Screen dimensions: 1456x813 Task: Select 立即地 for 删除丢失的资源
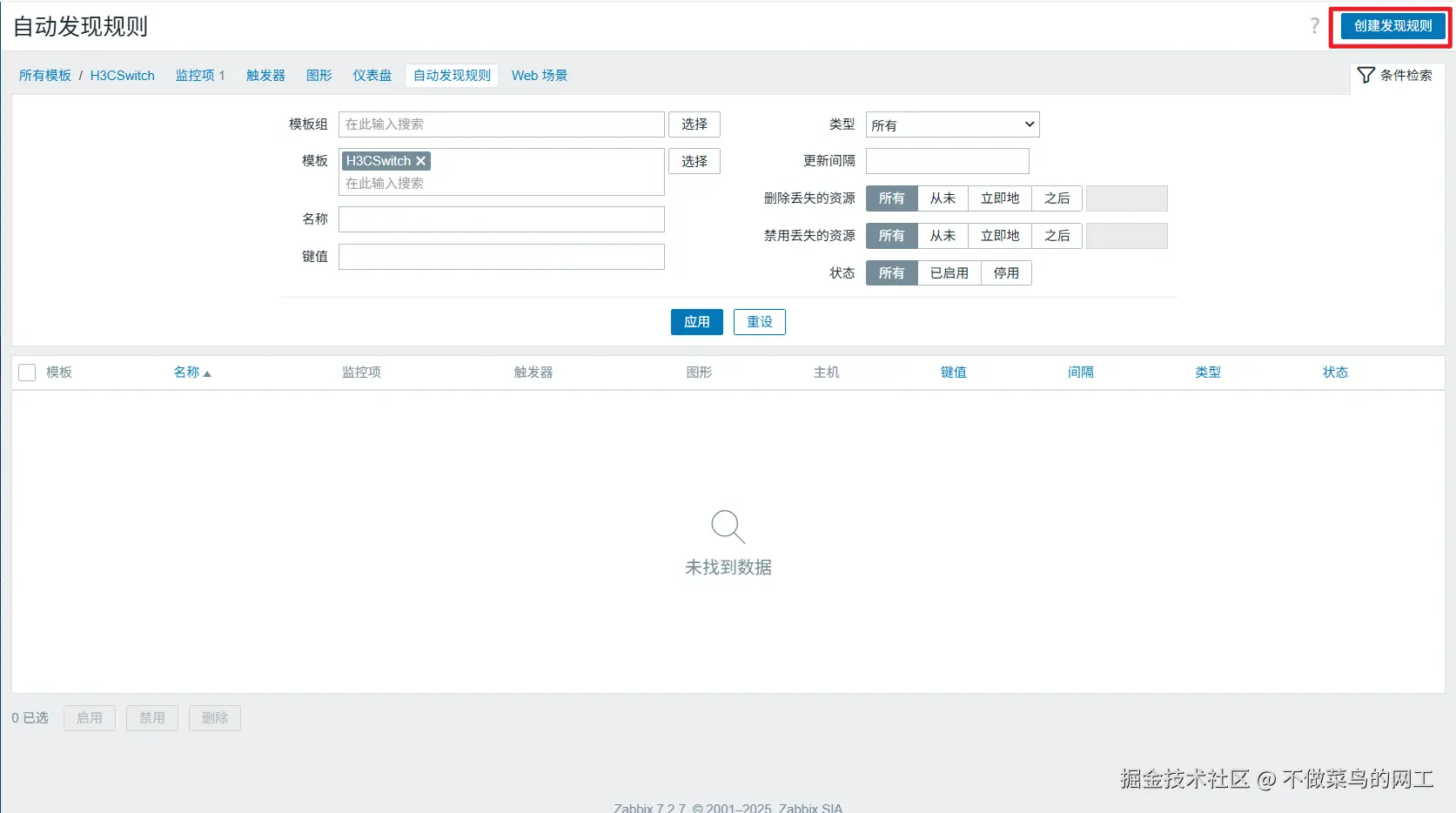point(1000,198)
